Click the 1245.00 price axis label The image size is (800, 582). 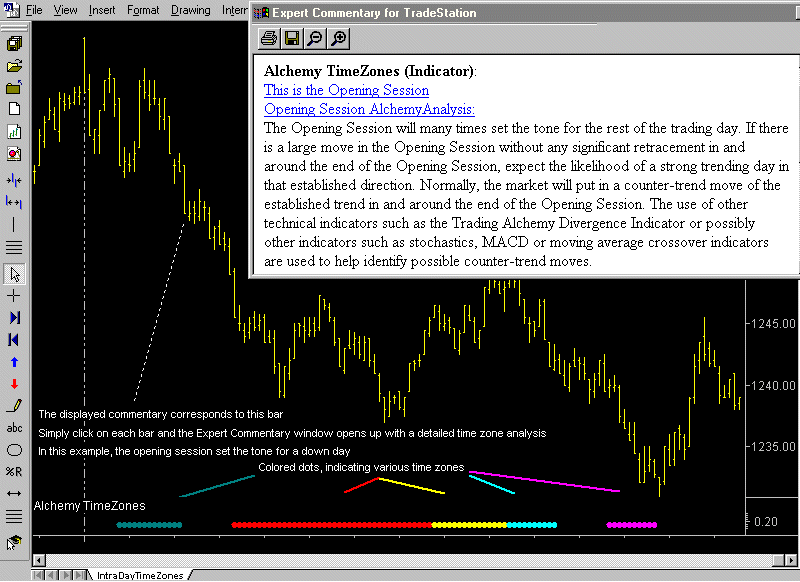773,324
